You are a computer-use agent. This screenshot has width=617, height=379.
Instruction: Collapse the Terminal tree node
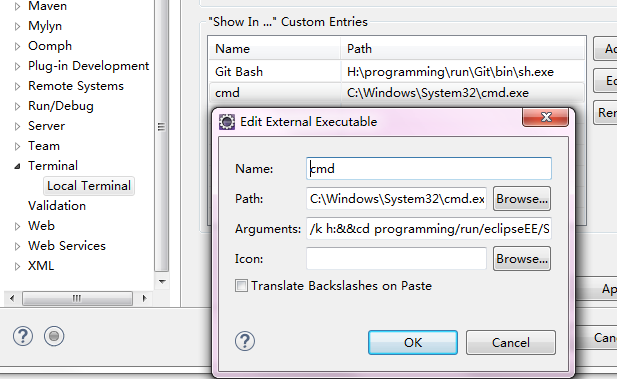pyautogui.click(x=17, y=166)
